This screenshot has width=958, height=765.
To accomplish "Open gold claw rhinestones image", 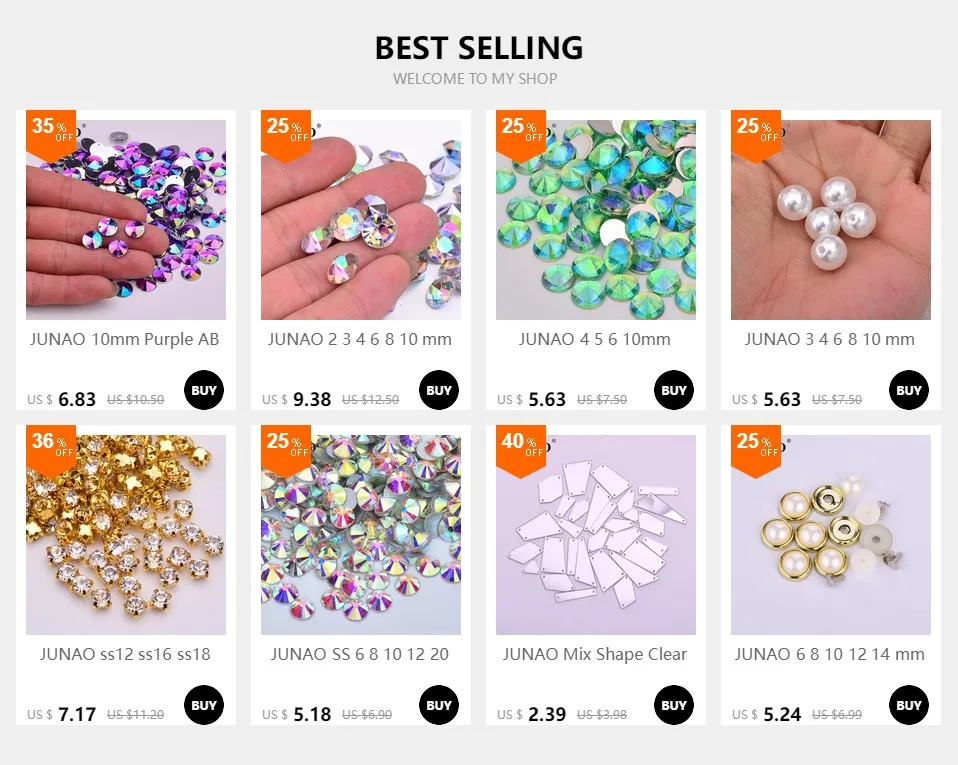I will (126, 535).
